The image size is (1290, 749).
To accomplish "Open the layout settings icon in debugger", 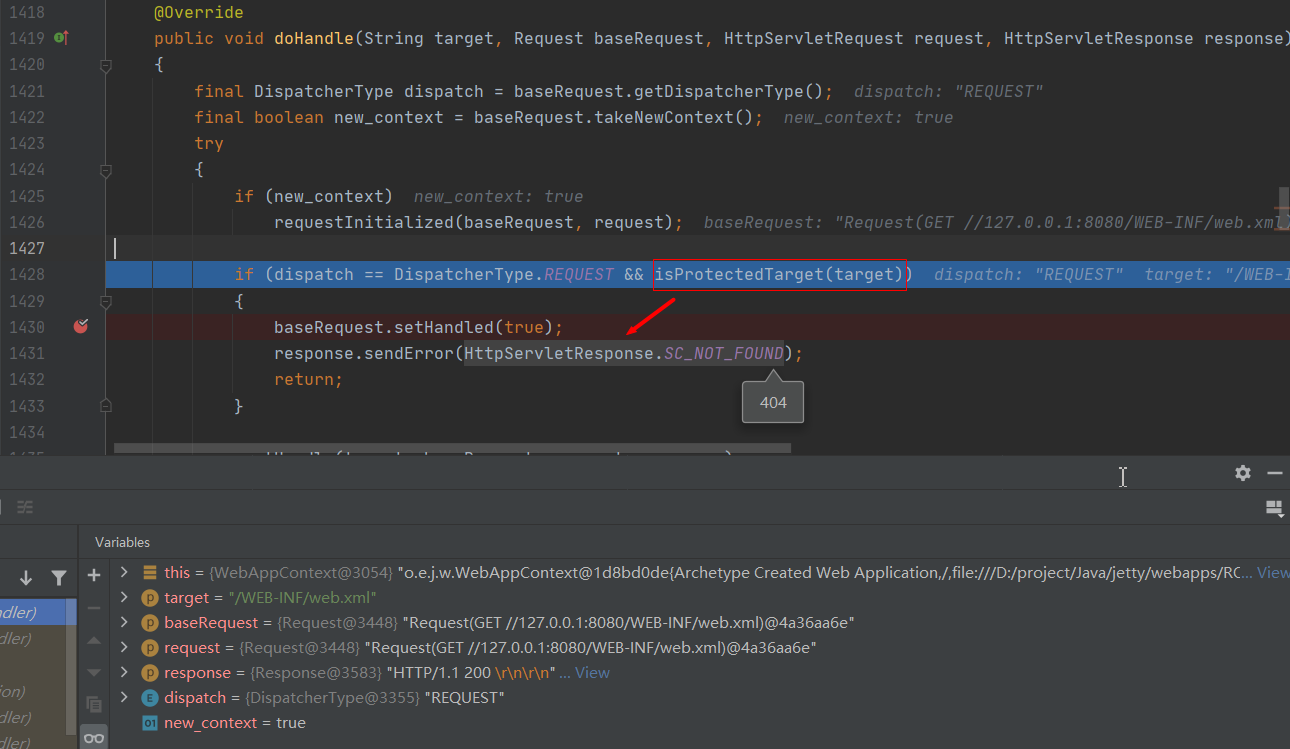I will coord(1274,508).
